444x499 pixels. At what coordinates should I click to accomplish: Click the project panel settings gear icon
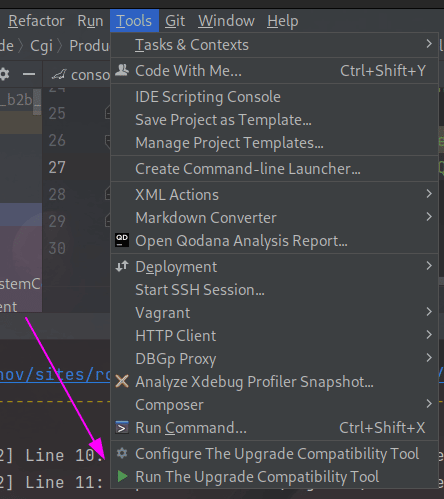[x=4, y=74]
